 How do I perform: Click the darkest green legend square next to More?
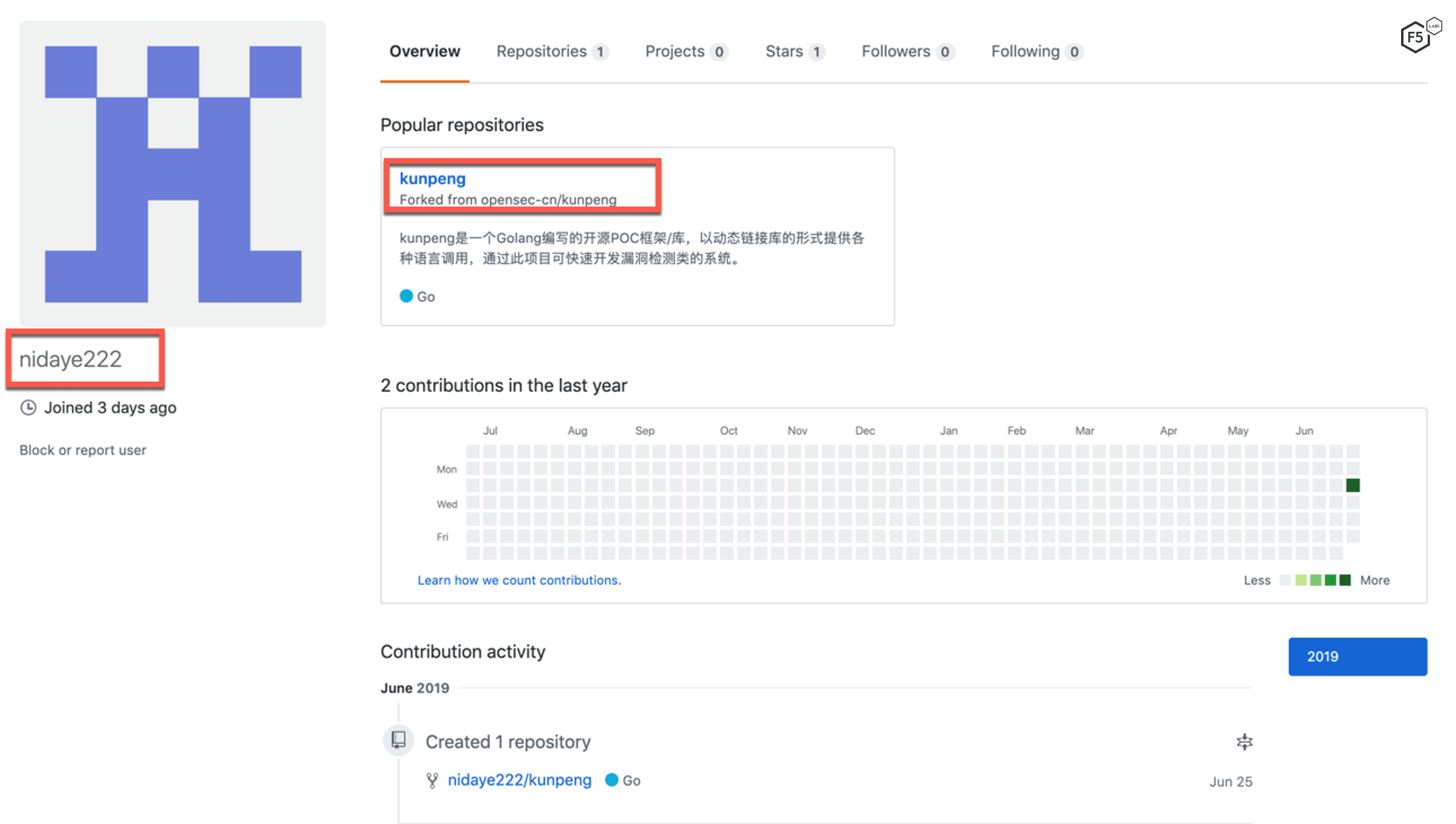click(1345, 580)
